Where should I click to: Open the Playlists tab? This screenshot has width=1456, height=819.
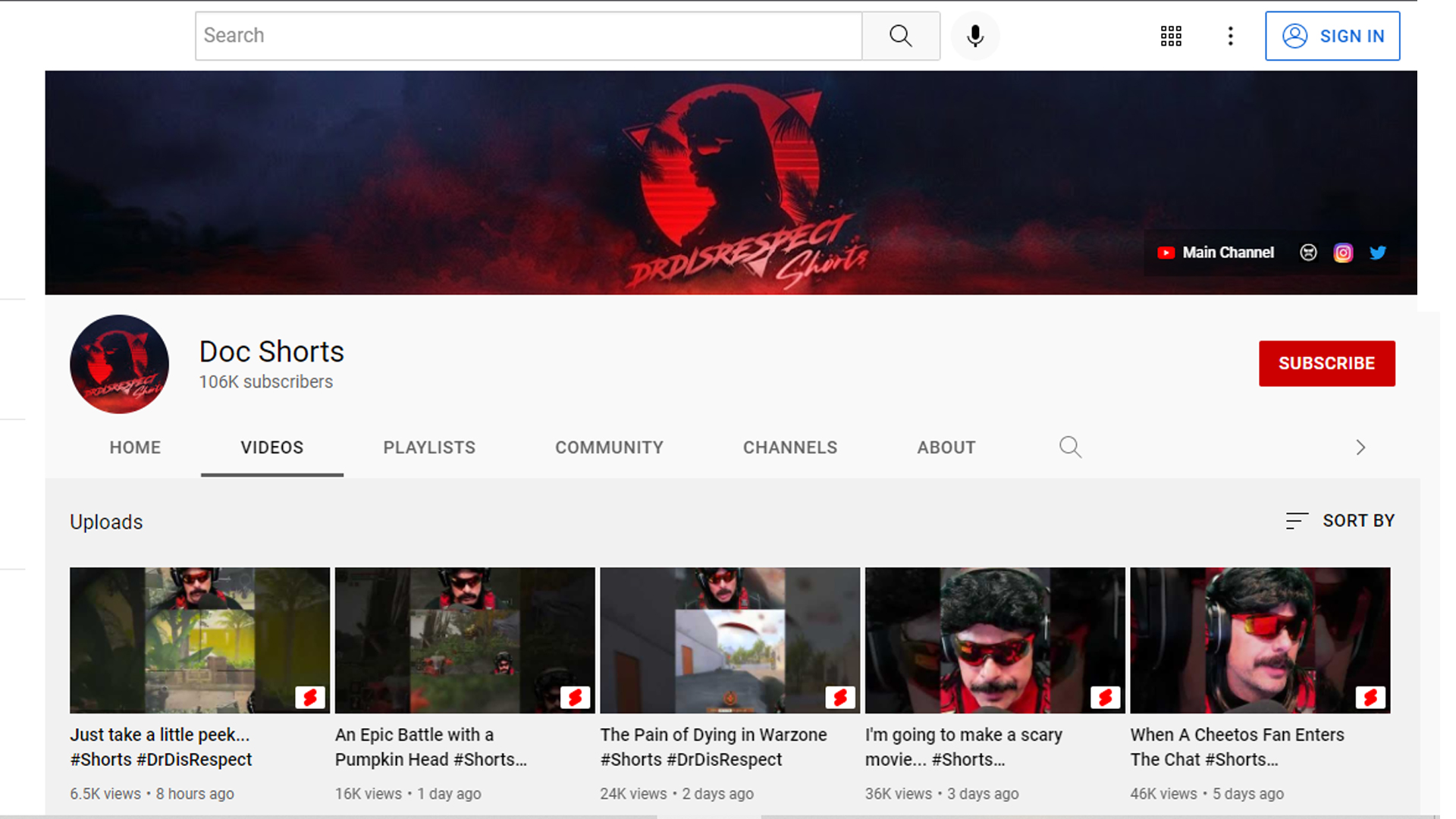[x=429, y=447]
